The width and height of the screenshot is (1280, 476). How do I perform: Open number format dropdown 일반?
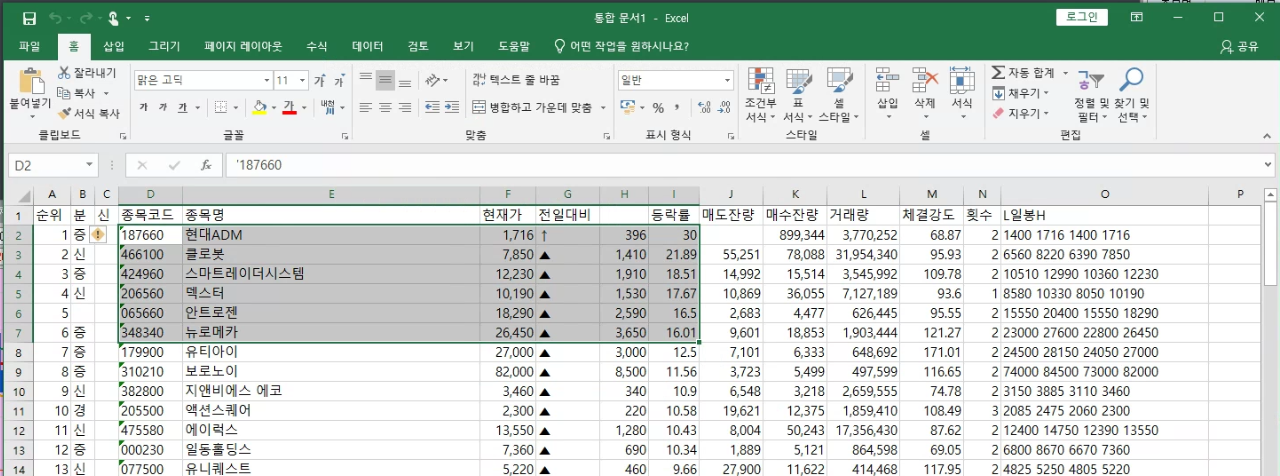coord(675,80)
